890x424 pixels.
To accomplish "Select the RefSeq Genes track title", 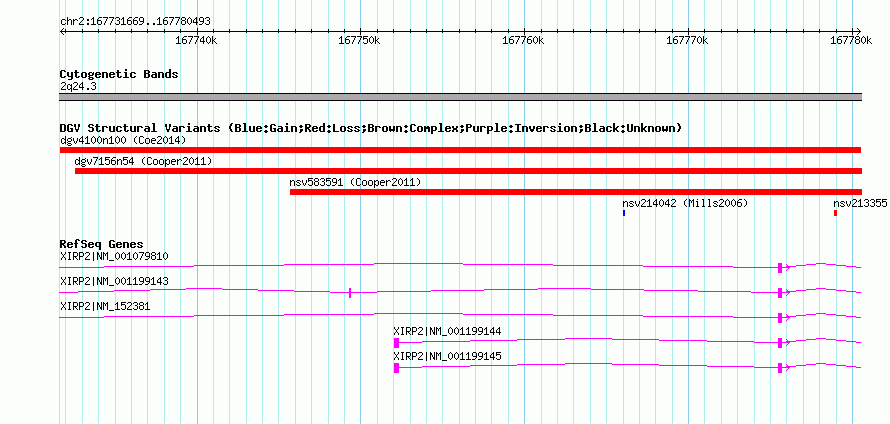I will pos(101,244).
